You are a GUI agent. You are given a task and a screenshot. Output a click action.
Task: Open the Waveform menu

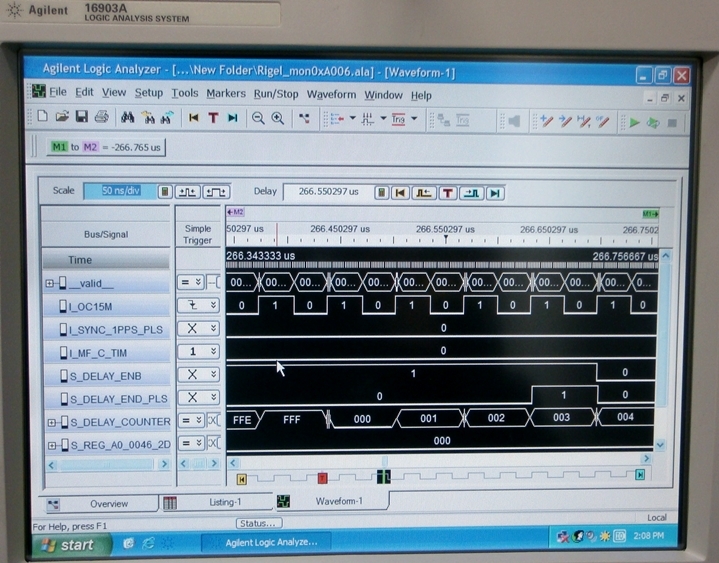tap(331, 94)
